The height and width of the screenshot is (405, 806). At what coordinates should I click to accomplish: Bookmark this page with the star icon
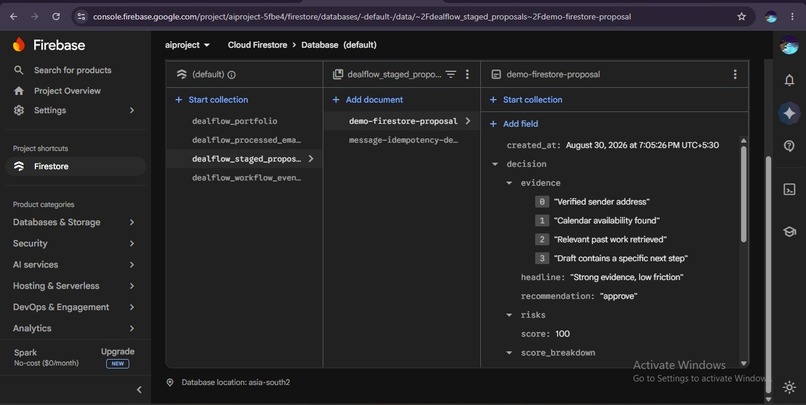[741, 16]
